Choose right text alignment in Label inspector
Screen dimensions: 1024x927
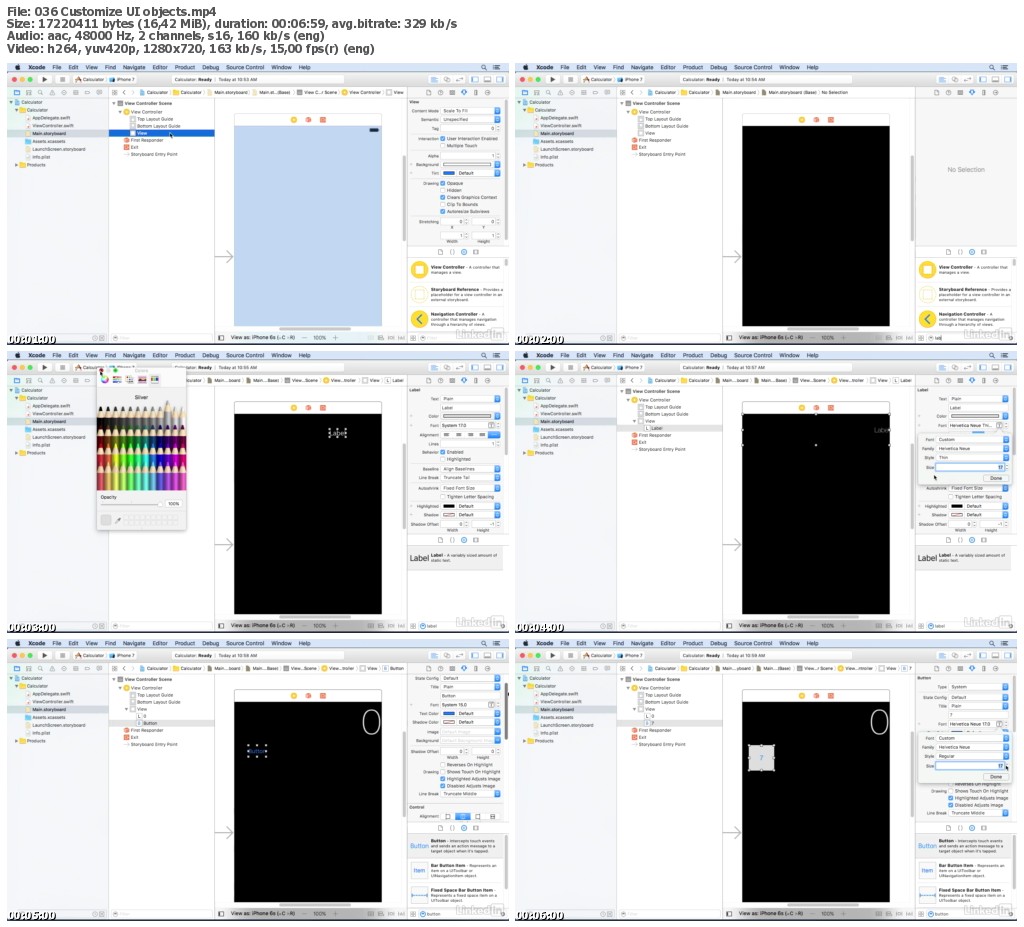click(x=470, y=434)
